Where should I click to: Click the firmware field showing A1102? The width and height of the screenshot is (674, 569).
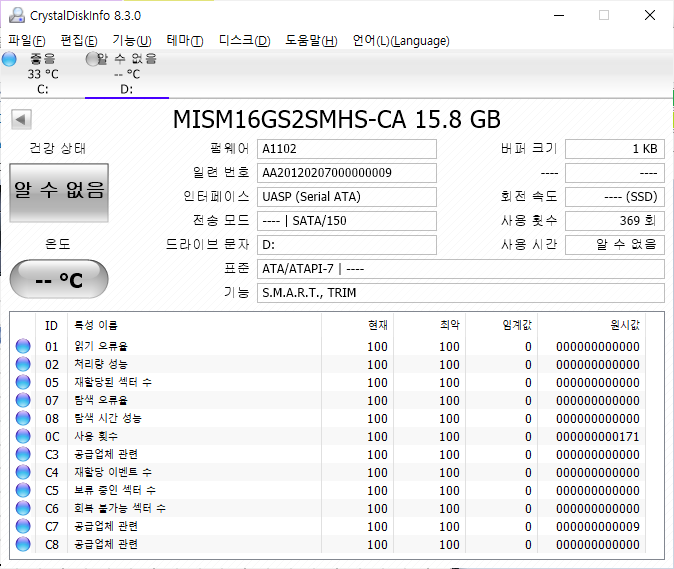[346, 149]
